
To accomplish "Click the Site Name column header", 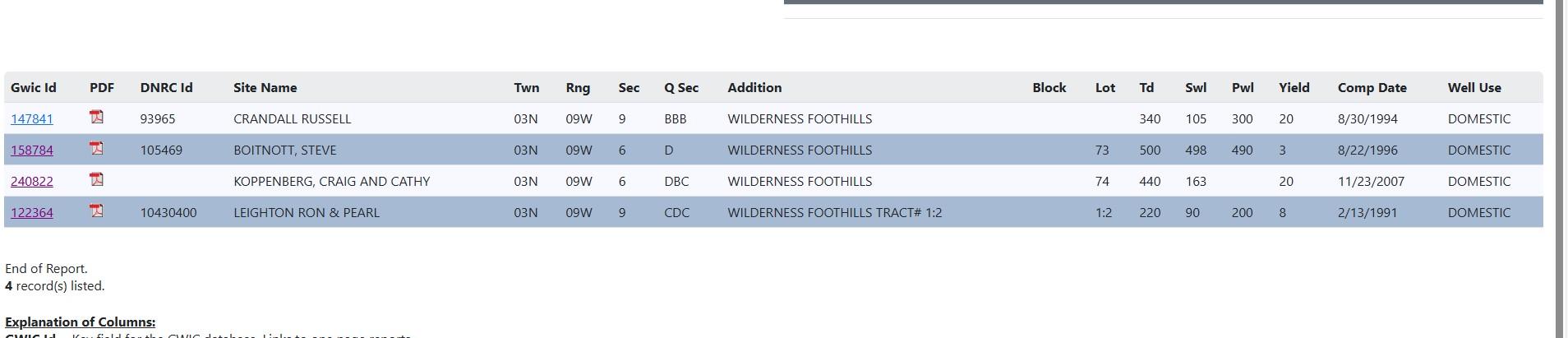I will (265, 88).
